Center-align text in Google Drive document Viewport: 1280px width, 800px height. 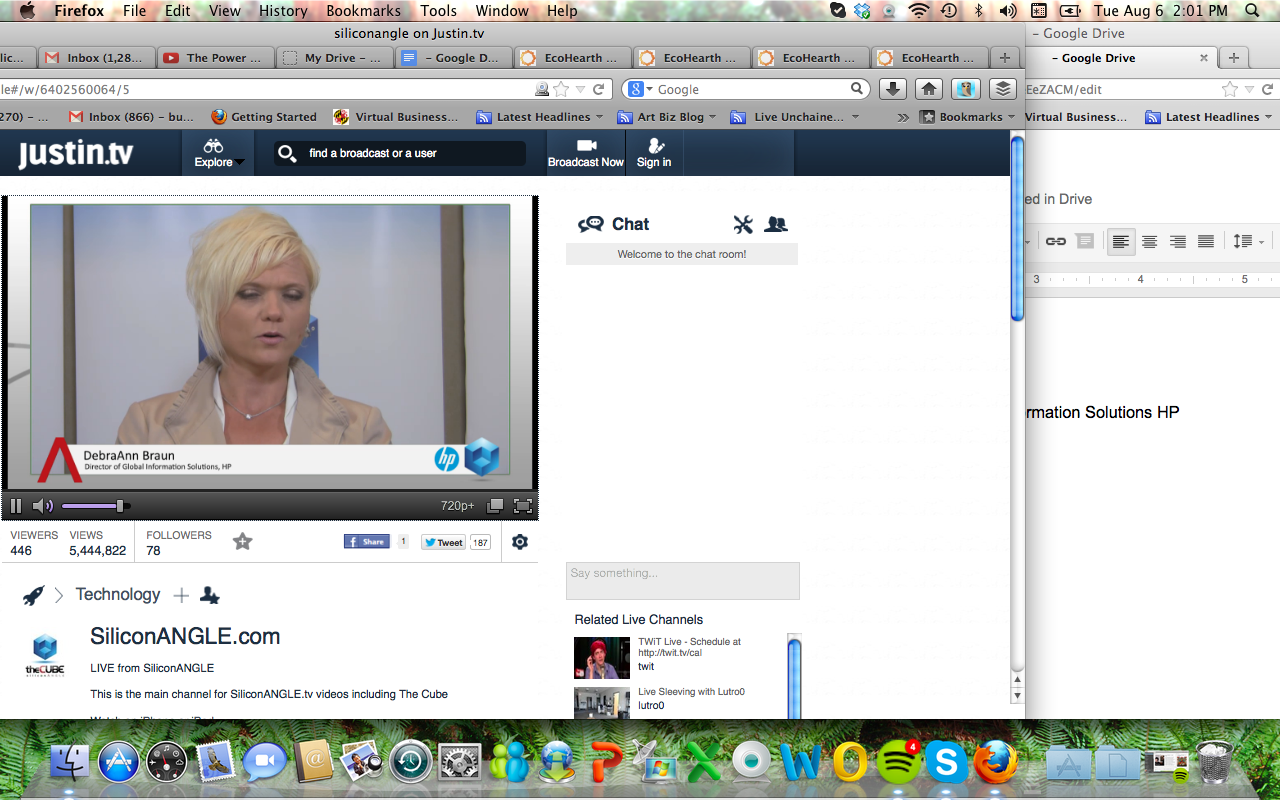[x=1150, y=241]
